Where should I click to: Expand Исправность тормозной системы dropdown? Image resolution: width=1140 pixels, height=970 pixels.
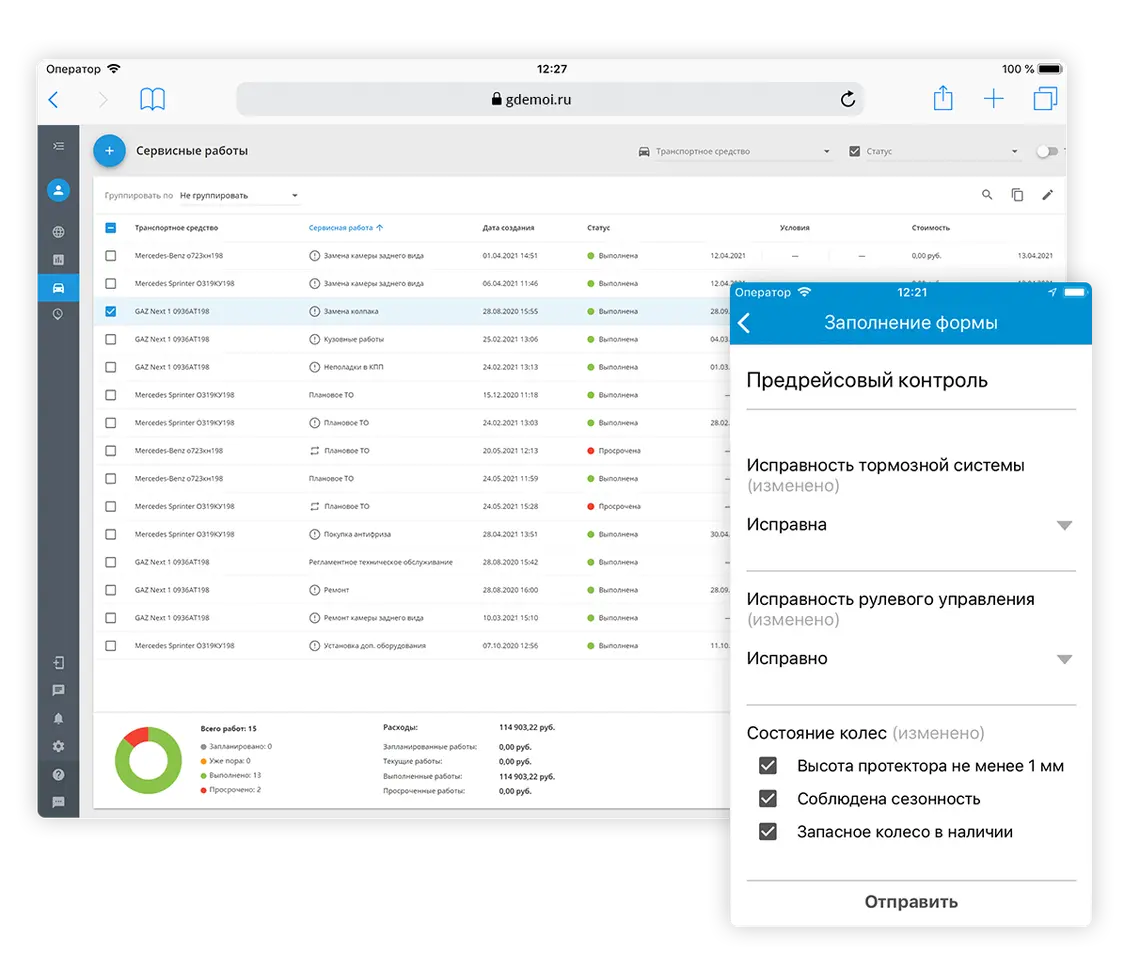[1064, 525]
